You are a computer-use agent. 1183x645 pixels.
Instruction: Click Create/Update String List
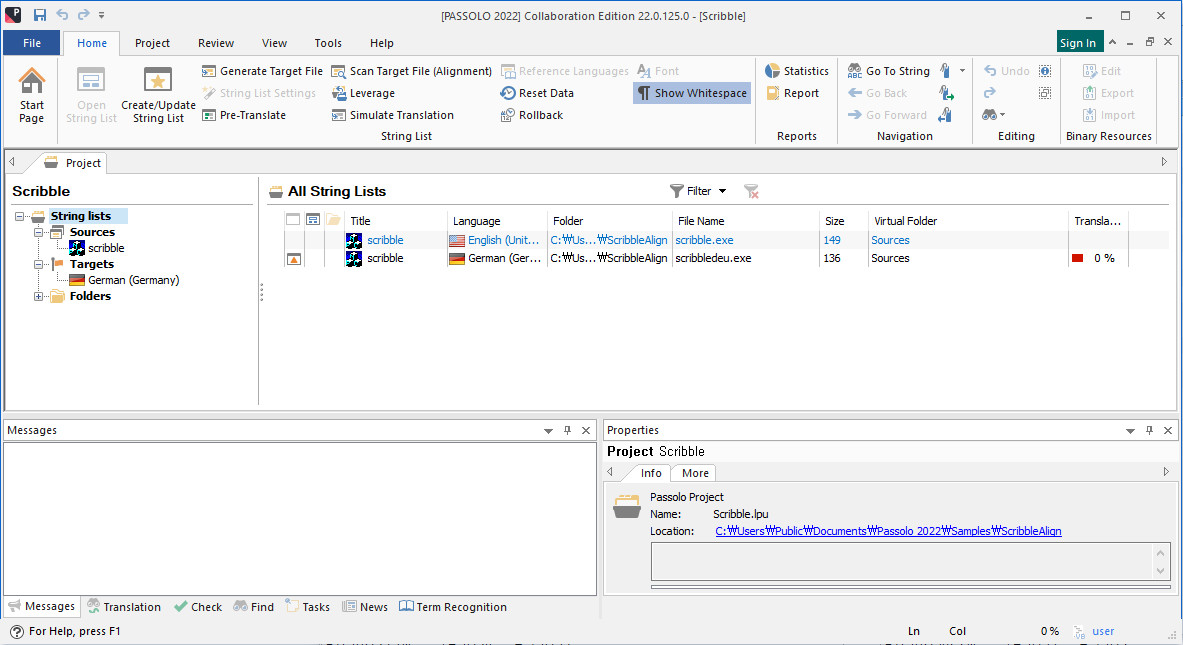point(158,95)
